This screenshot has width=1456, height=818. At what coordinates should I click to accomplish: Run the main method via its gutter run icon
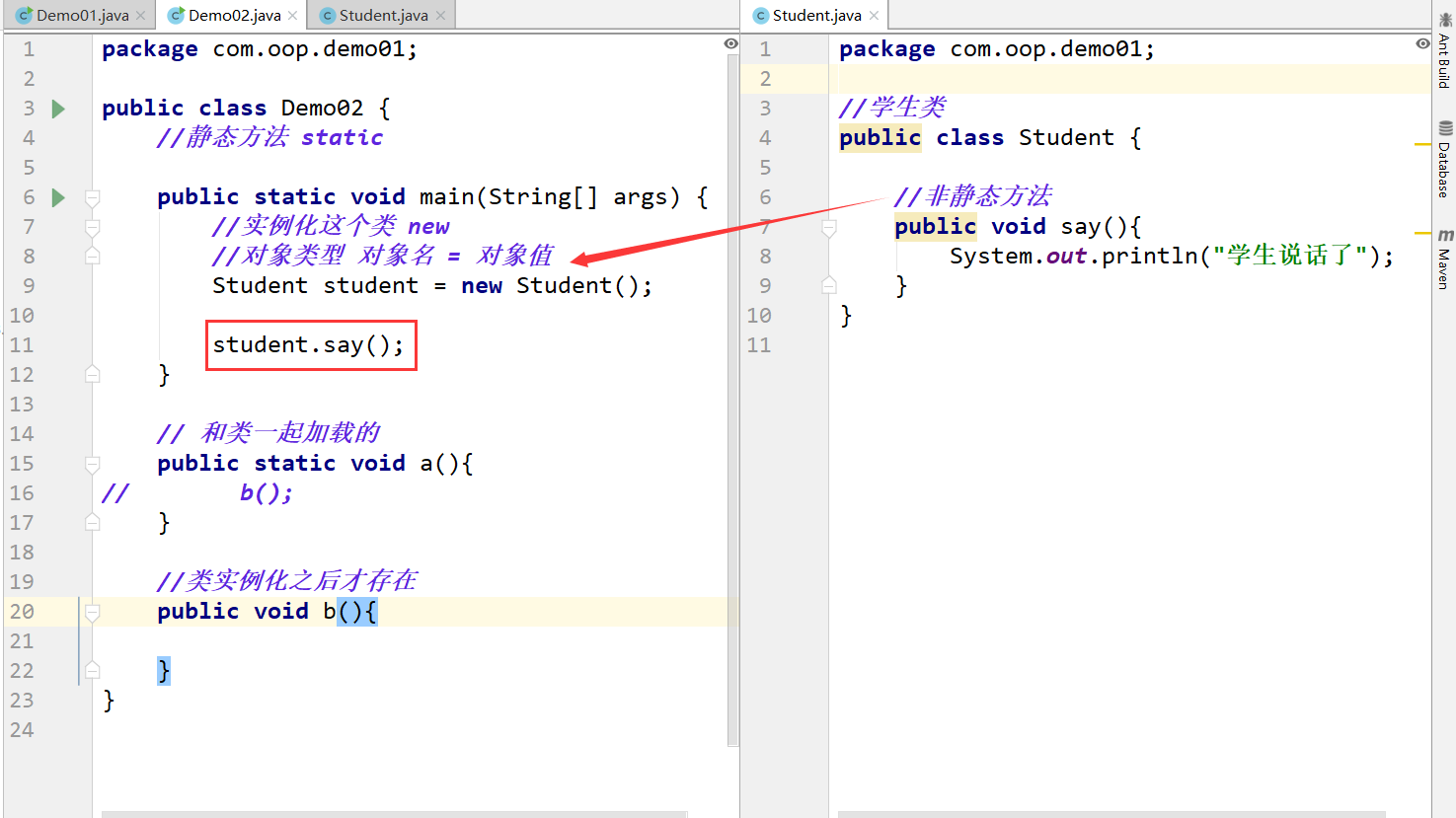(57, 196)
